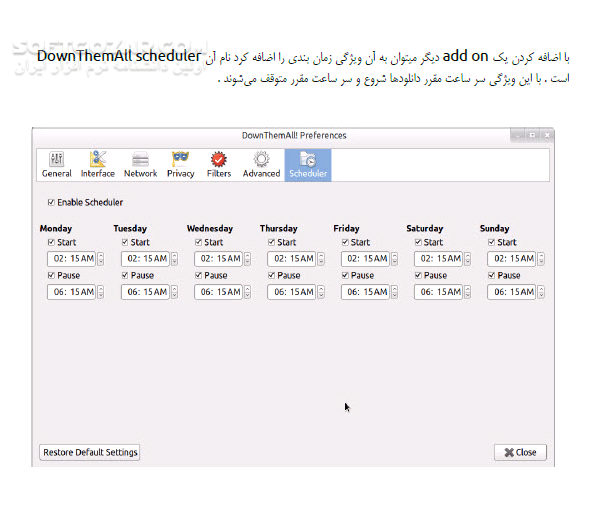Uncheck Monday Start checkbox
600x510 pixels.
[x=51, y=242]
